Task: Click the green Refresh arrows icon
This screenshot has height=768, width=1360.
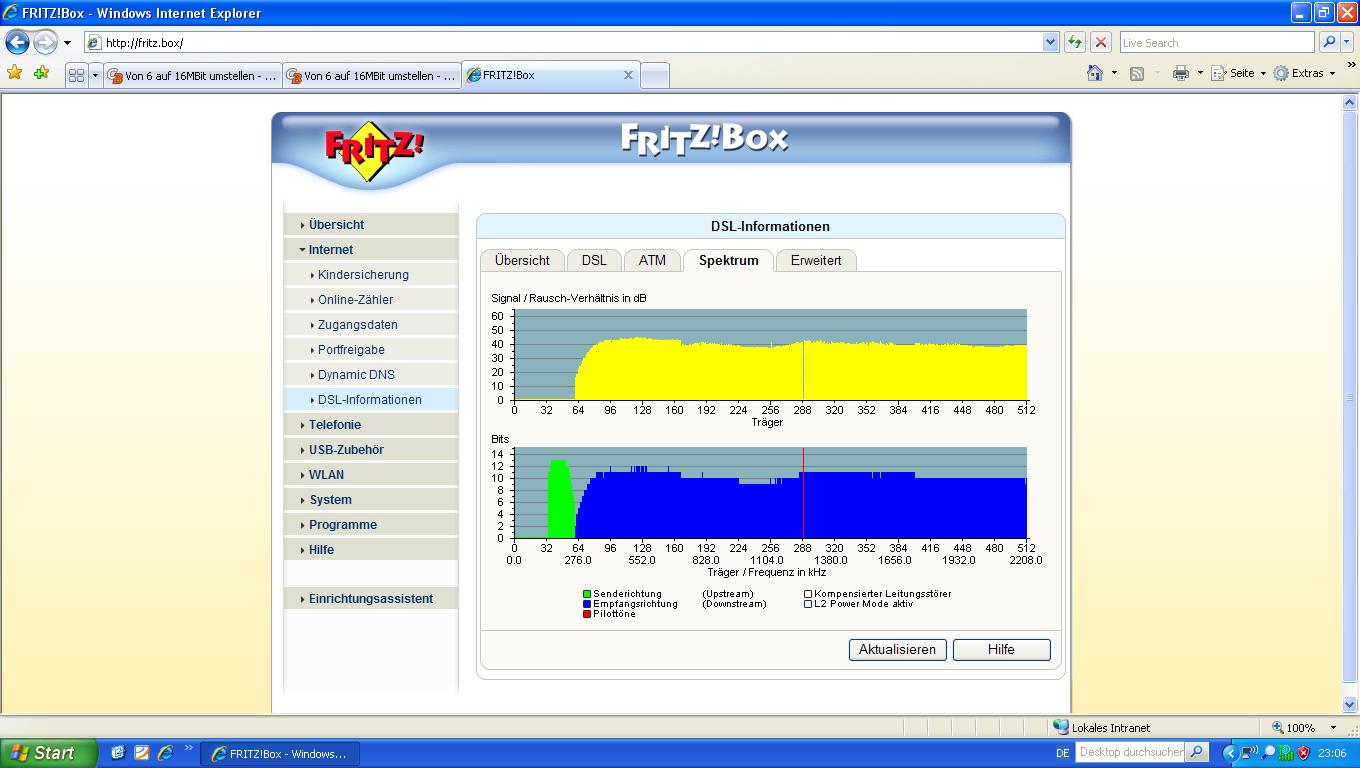Action: [x=1075, y=42]
